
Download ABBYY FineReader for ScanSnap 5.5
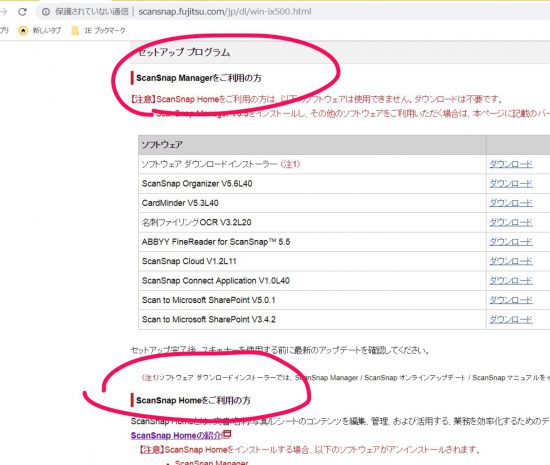click(x=511, y=242)
